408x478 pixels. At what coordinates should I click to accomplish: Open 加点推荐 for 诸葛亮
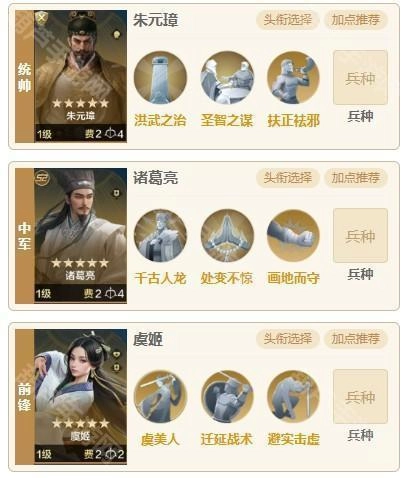tap(356, 178)
